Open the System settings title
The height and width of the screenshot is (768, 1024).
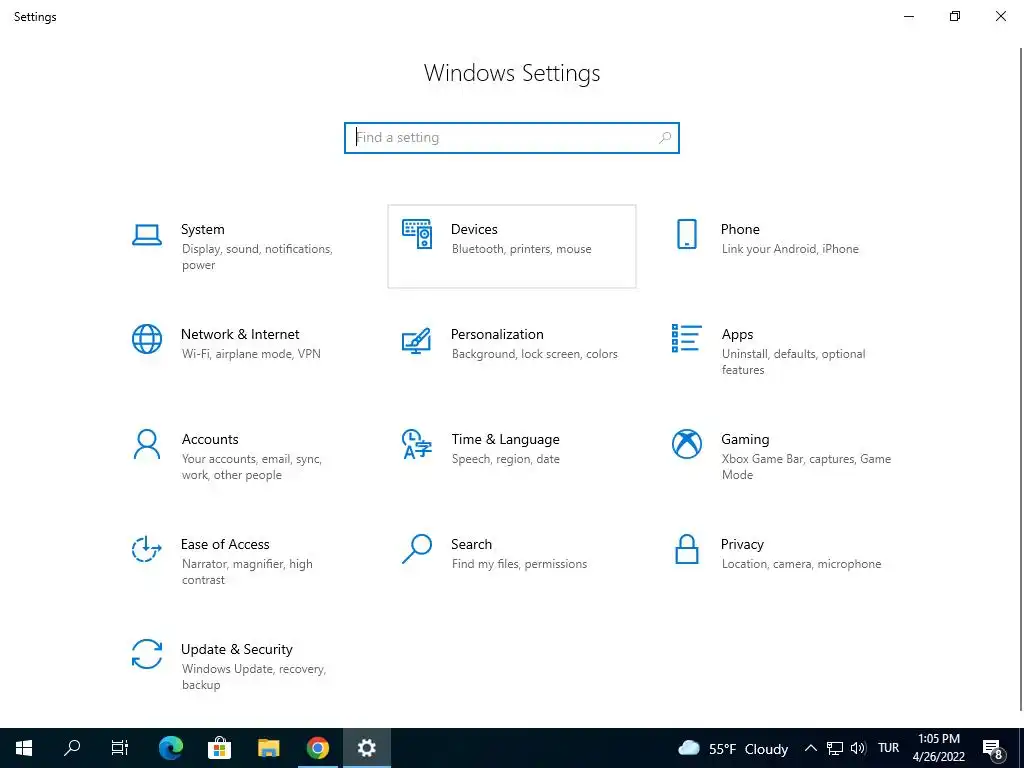[202, 229]
